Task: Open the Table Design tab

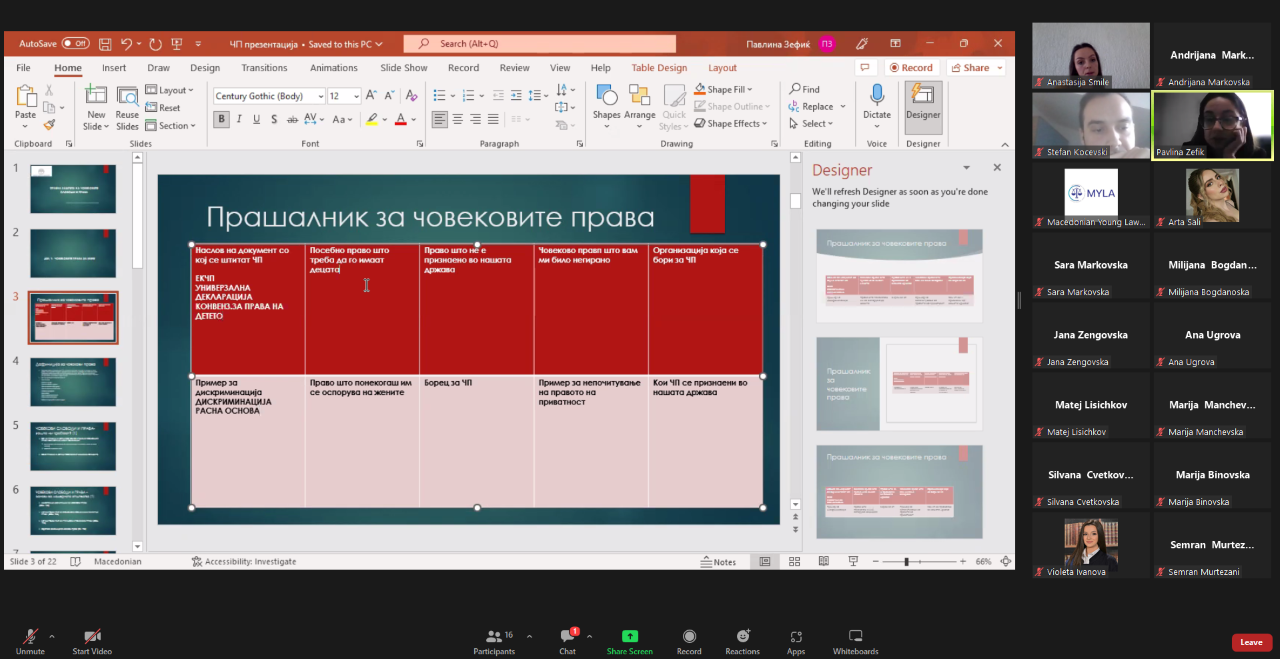Action: coord(659,68)
